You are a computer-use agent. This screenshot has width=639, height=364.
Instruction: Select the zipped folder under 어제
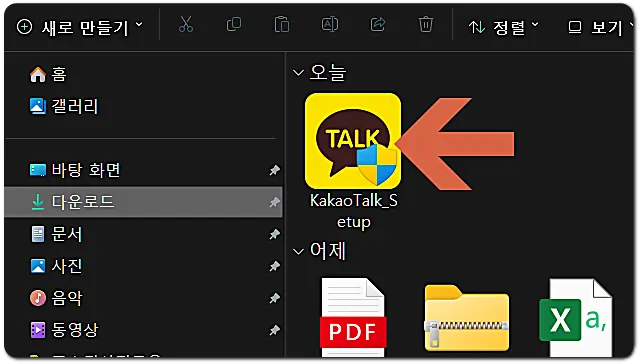(x=467, y=318)
